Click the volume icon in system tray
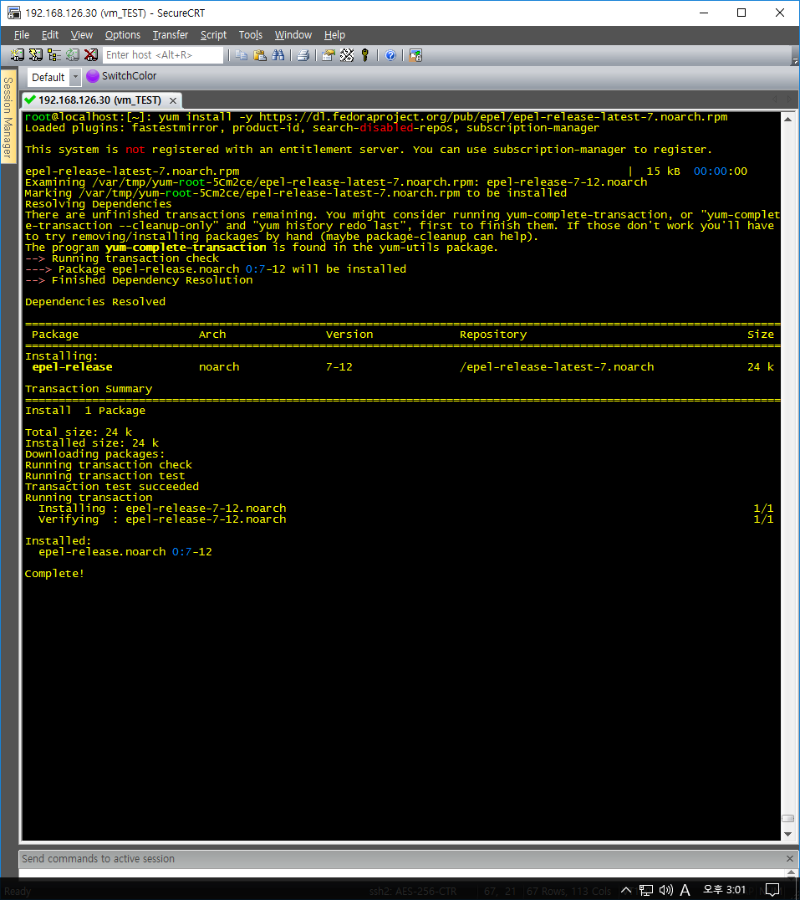The height and width of the screenshot is (900, 800). (x=666, y=890)
